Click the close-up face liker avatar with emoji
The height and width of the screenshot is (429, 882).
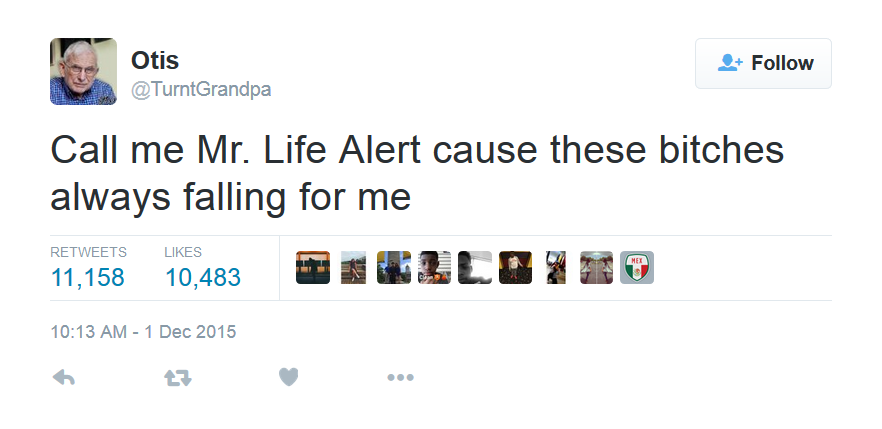tap(434, 267)
